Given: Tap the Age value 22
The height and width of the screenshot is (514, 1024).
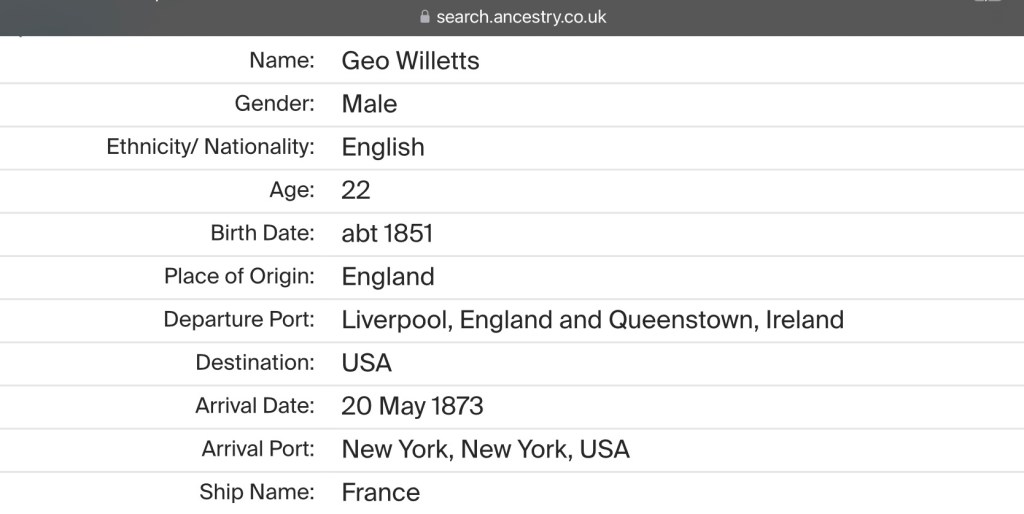Looking at the screenshot, I should tap(356, 190).
